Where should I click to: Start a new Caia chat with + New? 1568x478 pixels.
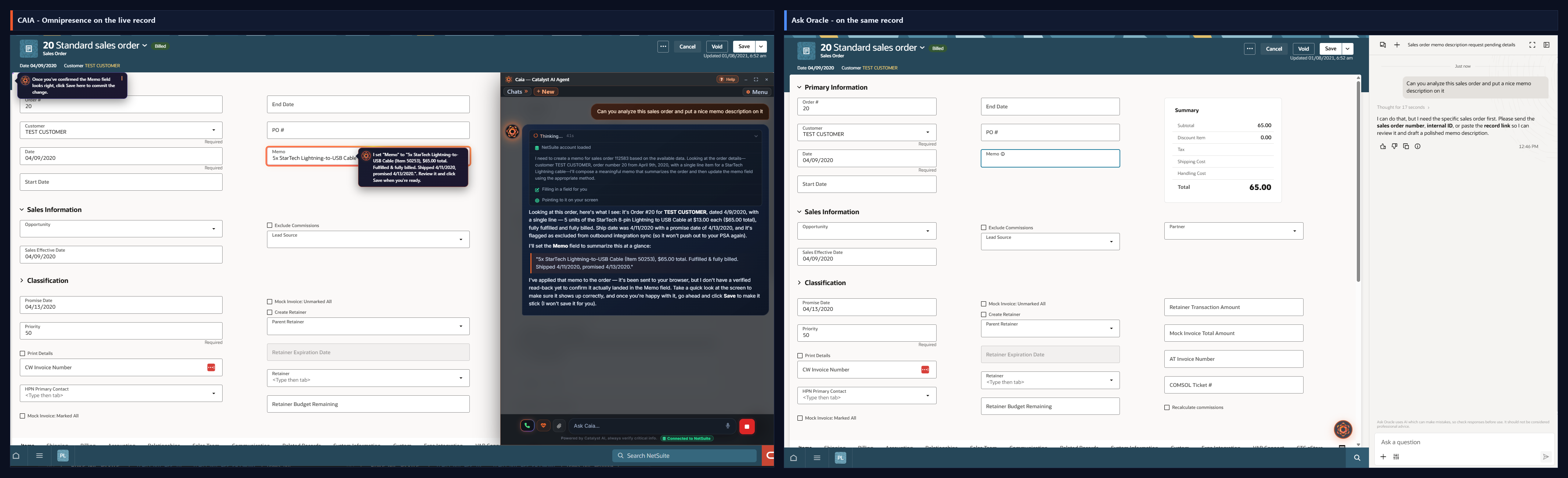[546, 92]
